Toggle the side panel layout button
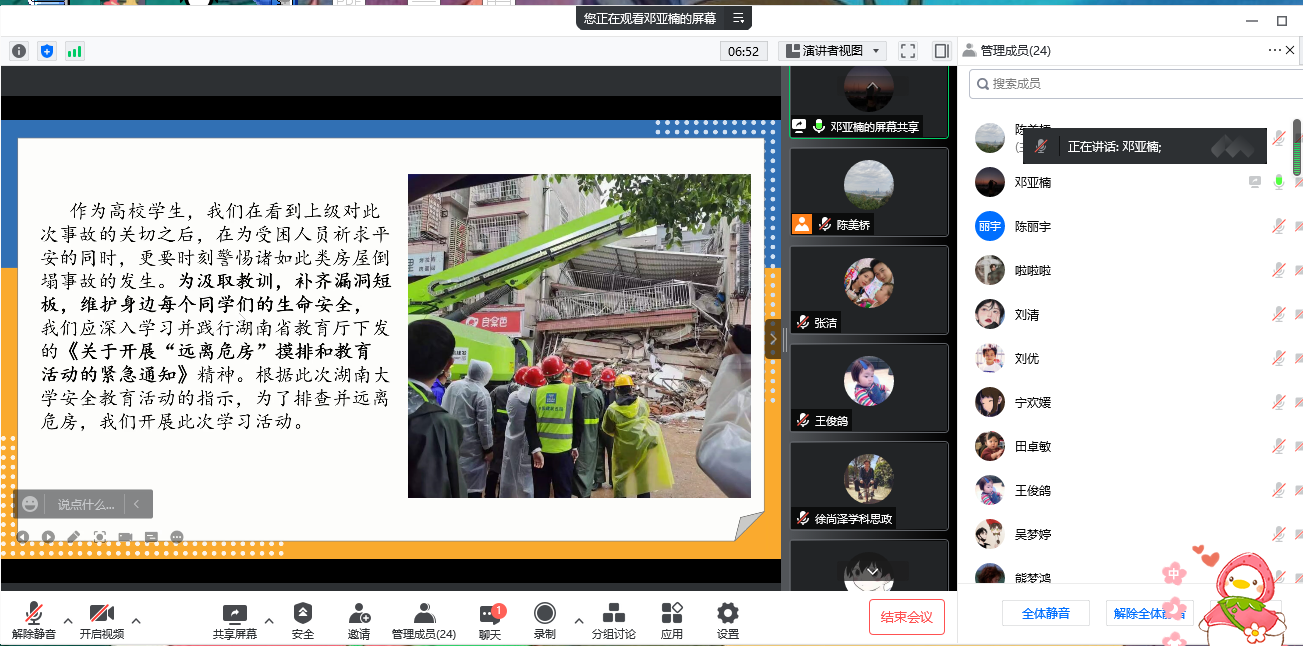 click(x=941, y=51)
